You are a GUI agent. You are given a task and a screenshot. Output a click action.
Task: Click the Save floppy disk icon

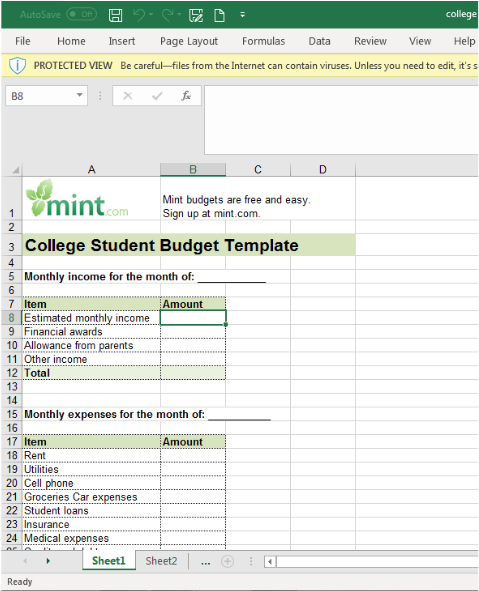(115, 15)
